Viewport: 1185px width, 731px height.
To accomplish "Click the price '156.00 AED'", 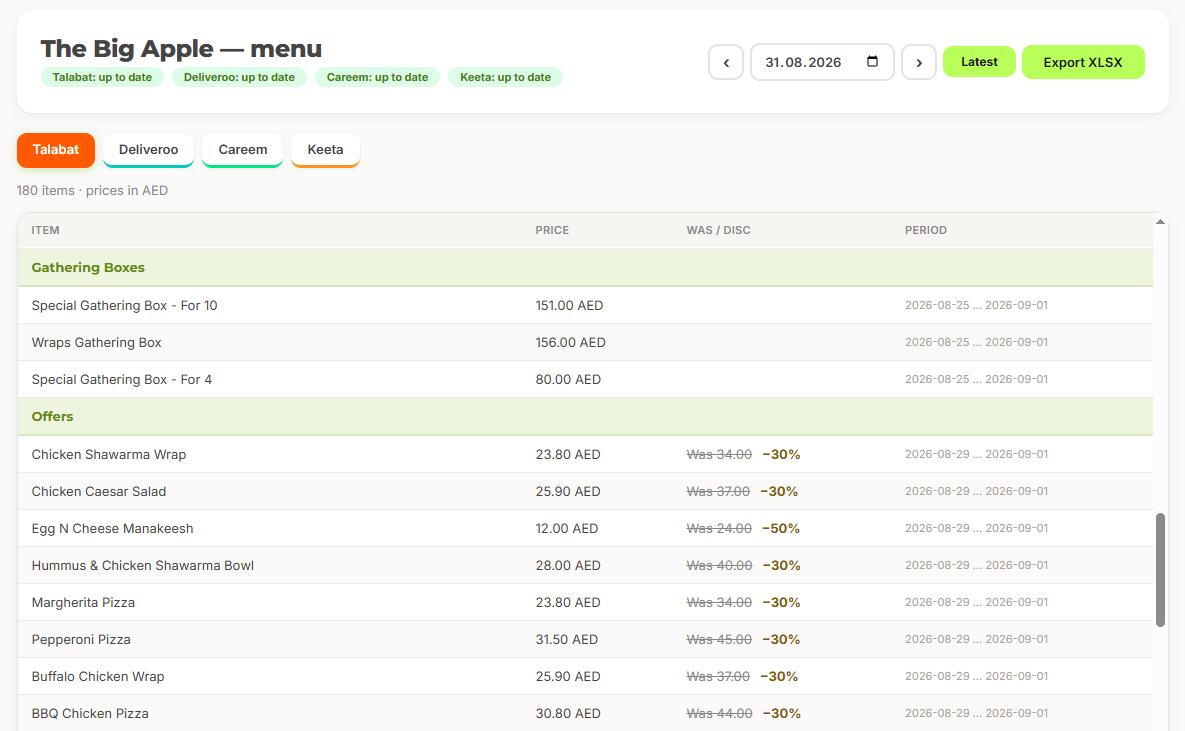I will (x=571, y=342).
